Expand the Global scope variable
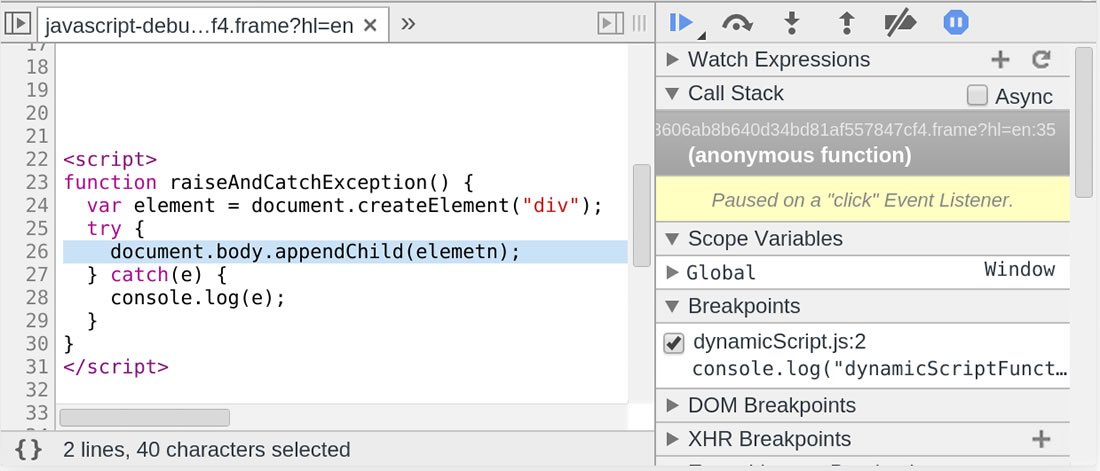Viewport: 1100px width, 471px height. (x=673, y=272)
